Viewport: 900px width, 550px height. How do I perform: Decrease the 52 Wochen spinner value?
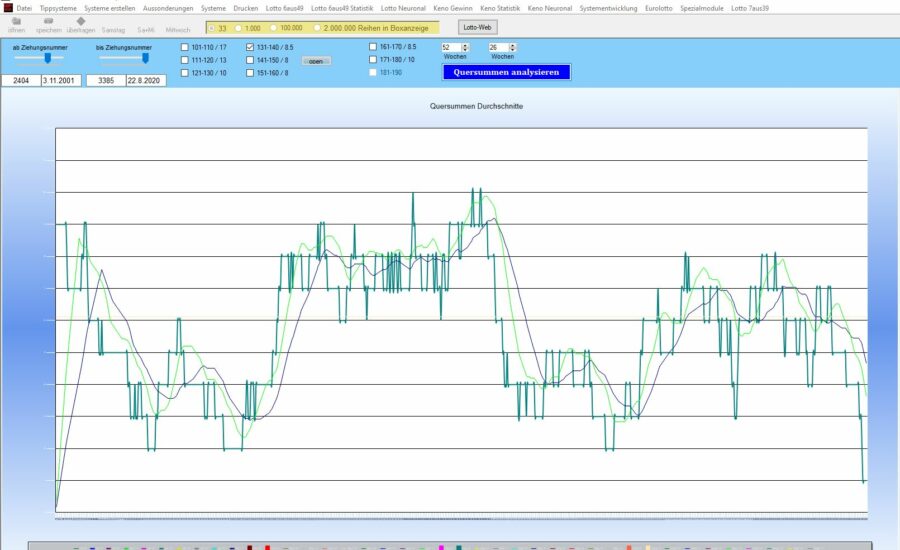[x=465, y=50]
